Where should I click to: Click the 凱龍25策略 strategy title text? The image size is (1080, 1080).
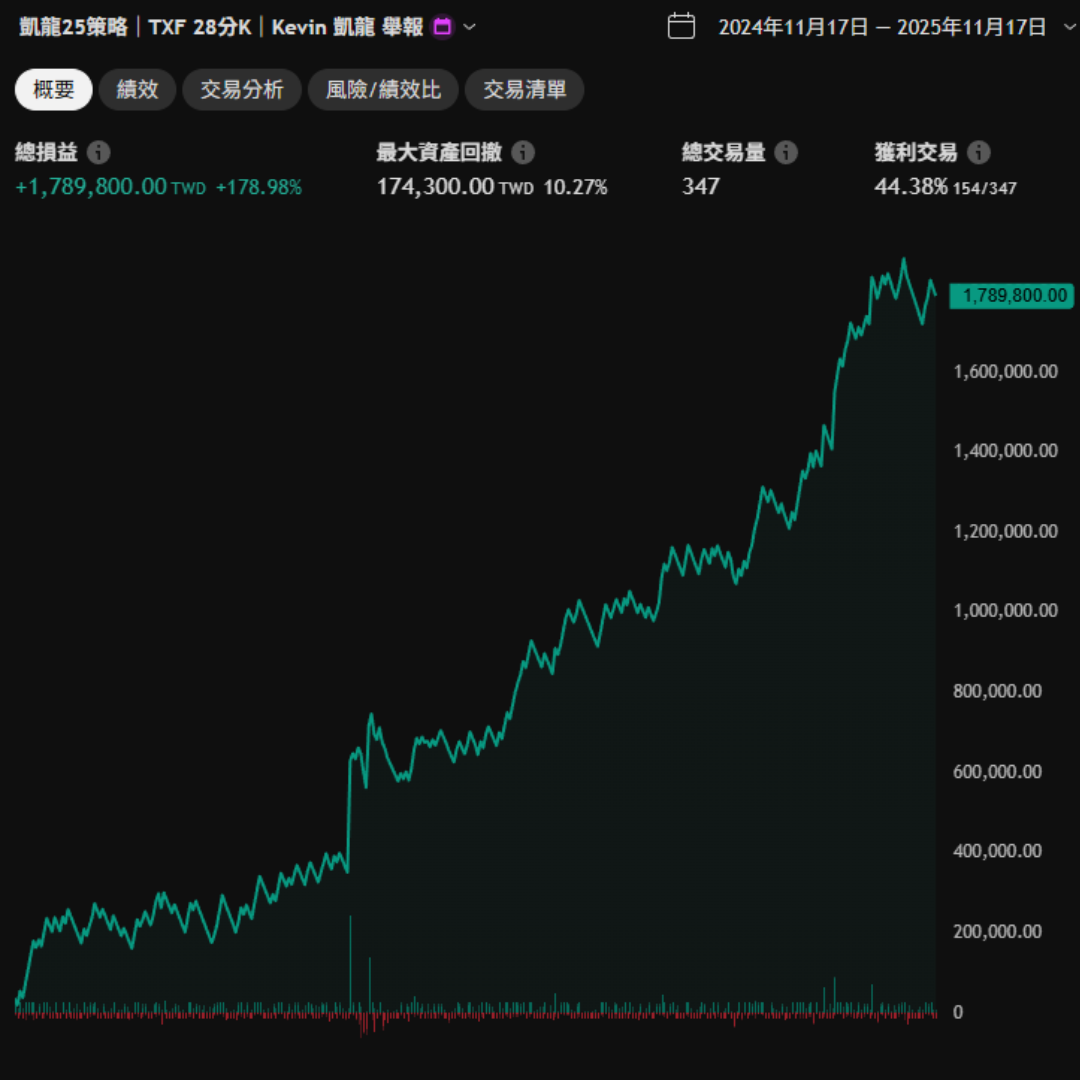(x=74, y=27)
